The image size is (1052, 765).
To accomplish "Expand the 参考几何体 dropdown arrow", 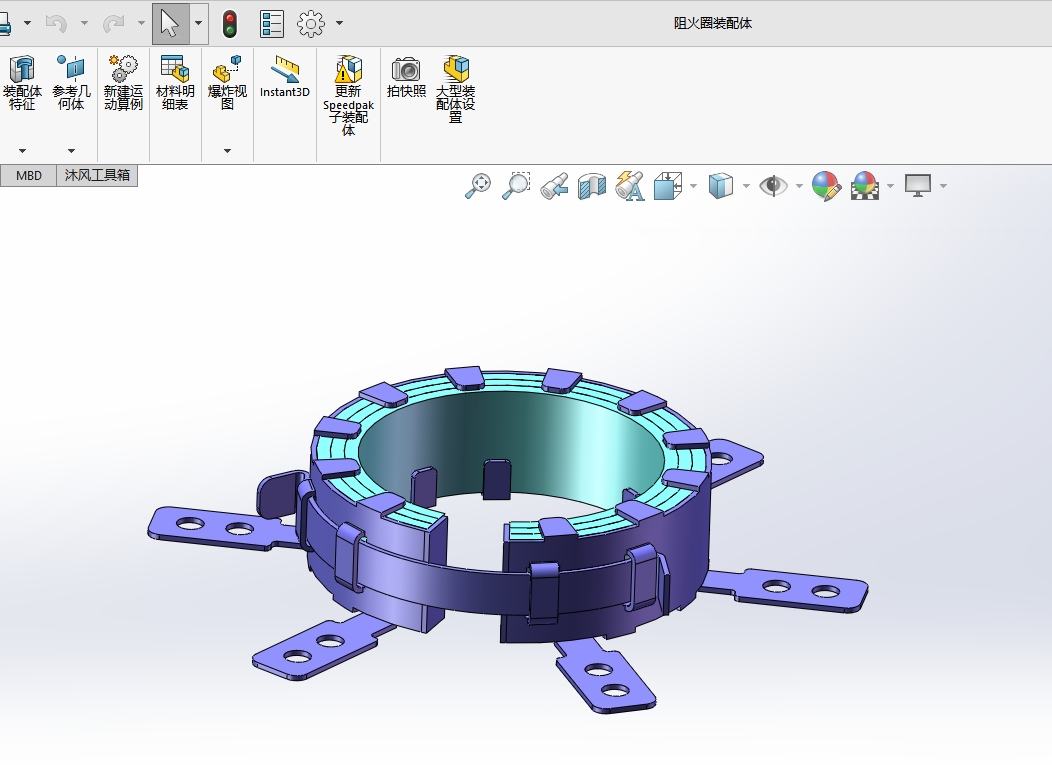I will [71, 151].
